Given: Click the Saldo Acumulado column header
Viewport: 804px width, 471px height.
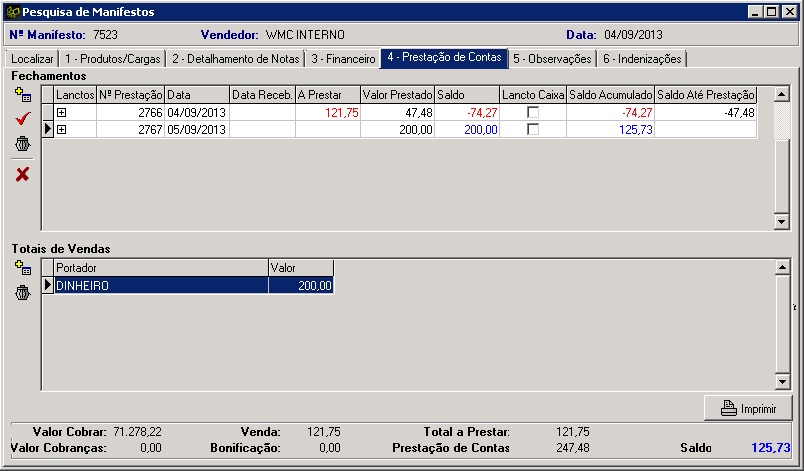Looking at the screenshot, I should (610, 95).
